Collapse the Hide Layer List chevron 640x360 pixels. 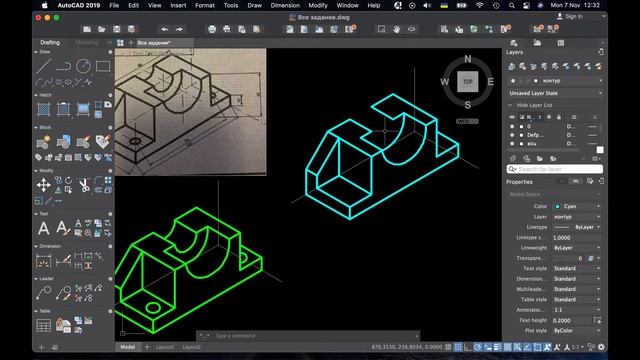pos(510,105)
